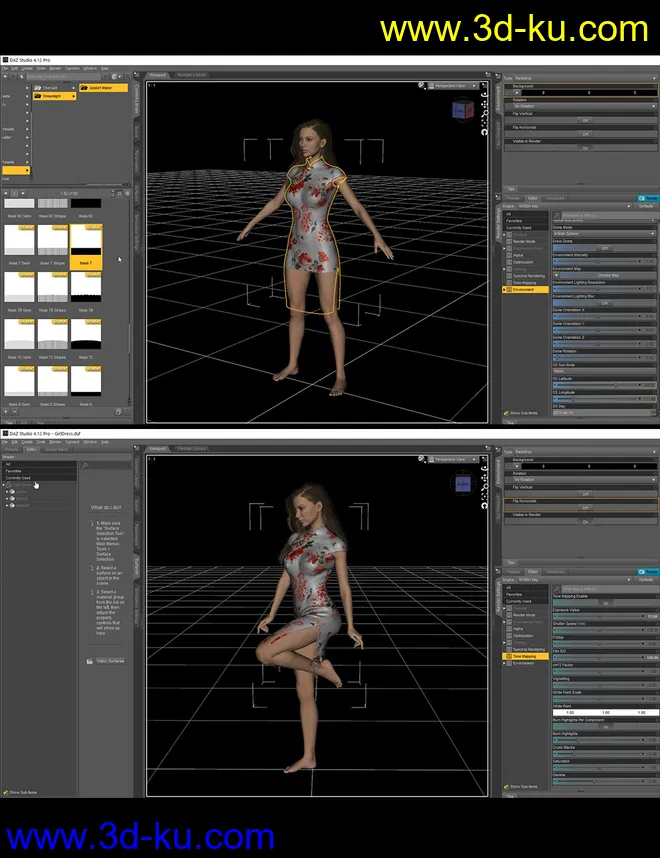Switch to Render Library tab in upper window
Image resolution: width=660 pixels, height=858 pixels.
(192, 75)
